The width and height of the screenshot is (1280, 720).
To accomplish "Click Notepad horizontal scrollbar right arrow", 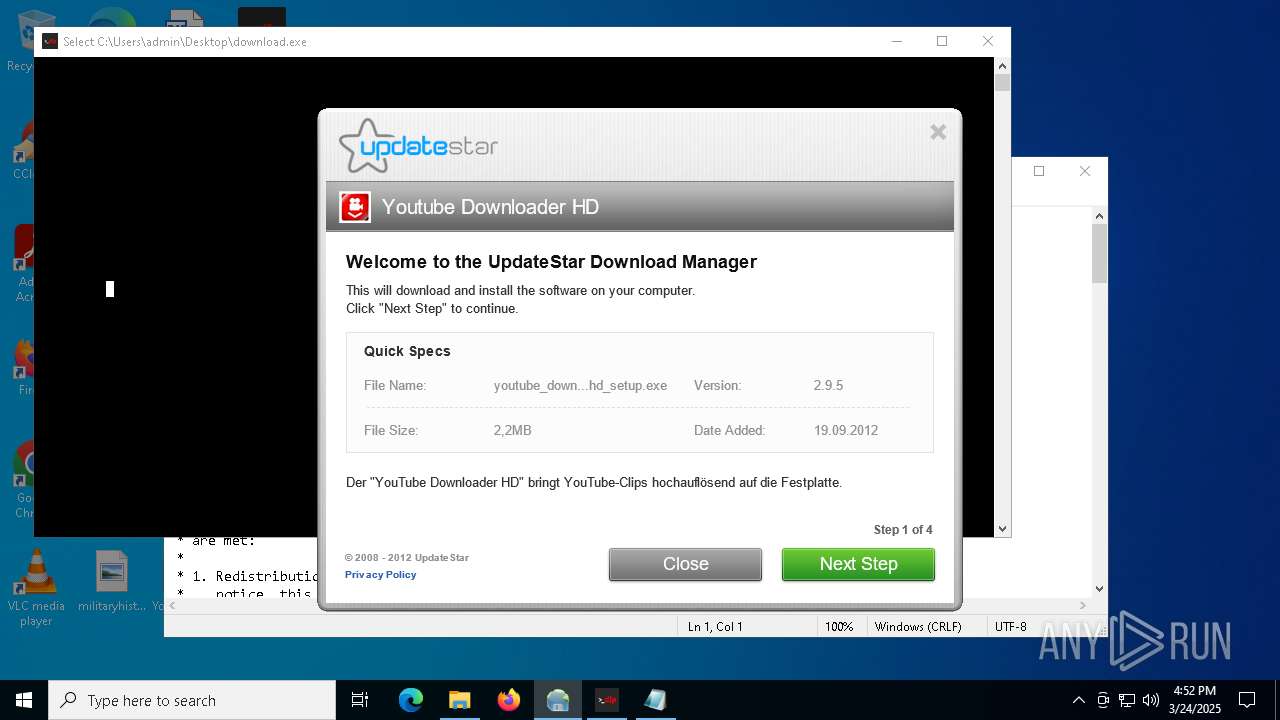I will 1083,605.
